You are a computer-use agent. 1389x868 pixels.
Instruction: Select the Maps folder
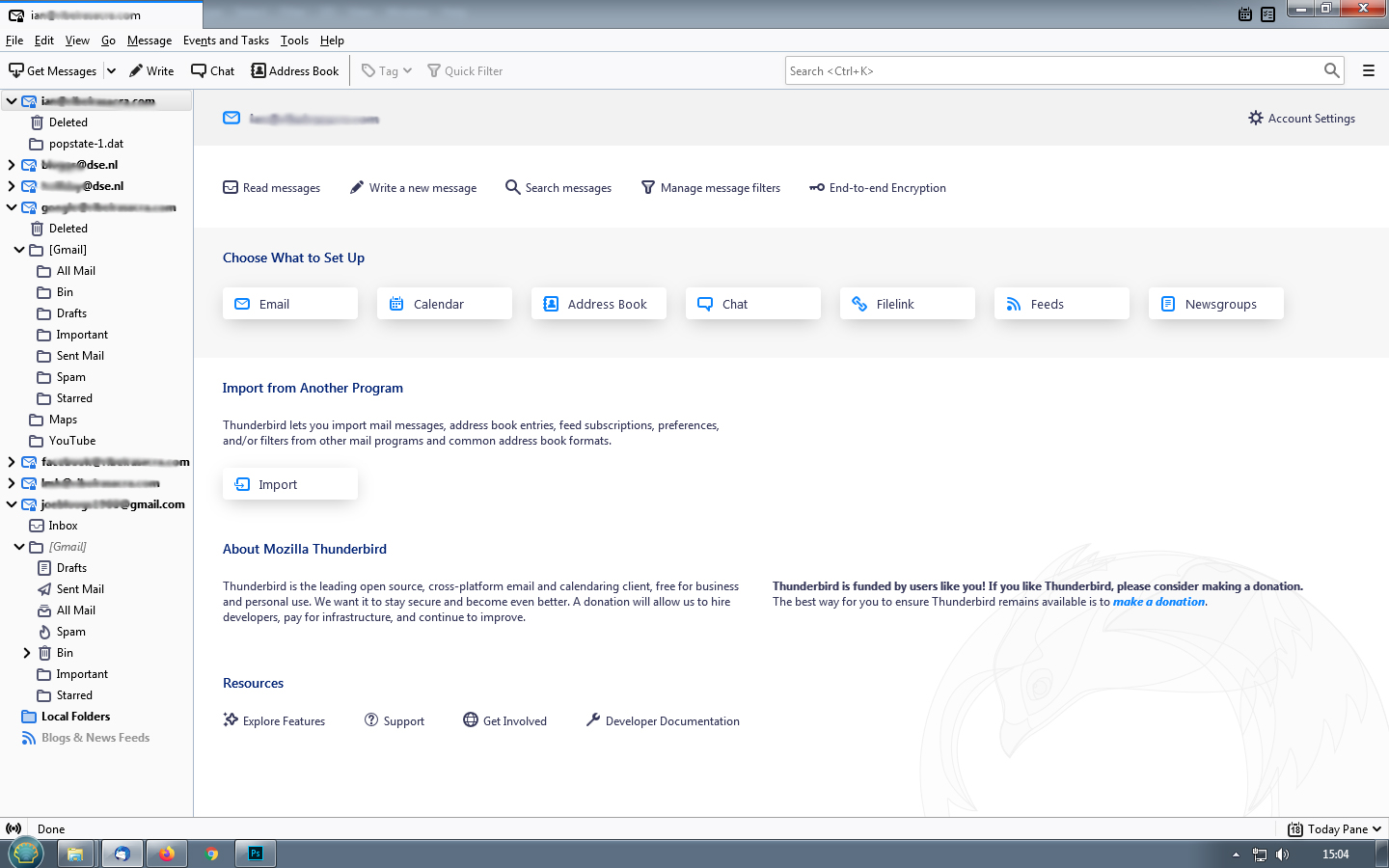[63, 420]
